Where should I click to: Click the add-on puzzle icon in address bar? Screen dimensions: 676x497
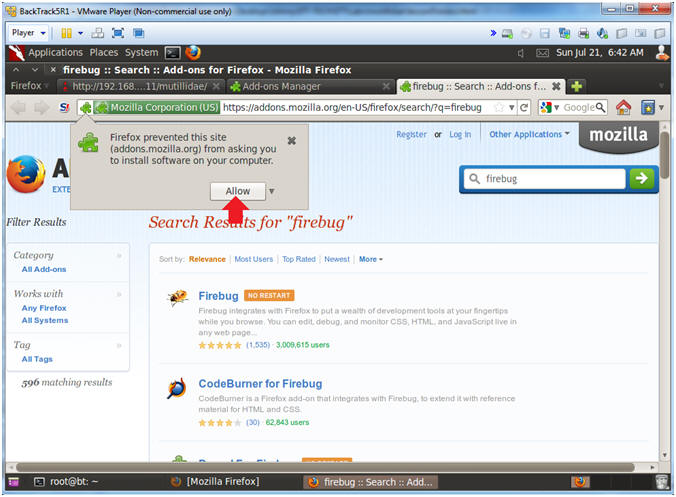click(x=85, y=107)
